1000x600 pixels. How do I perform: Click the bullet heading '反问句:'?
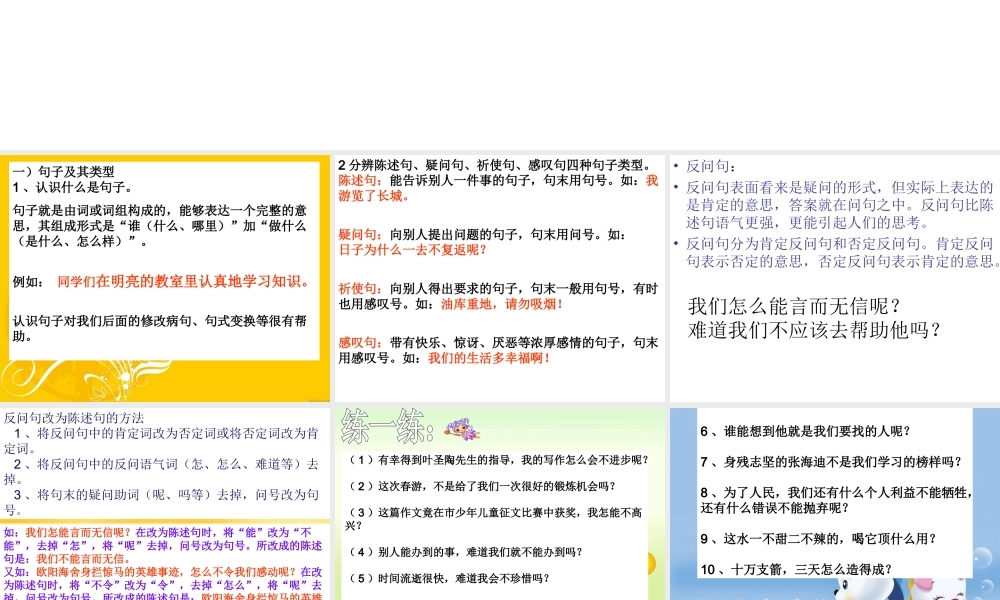click(x=711, y=166)
